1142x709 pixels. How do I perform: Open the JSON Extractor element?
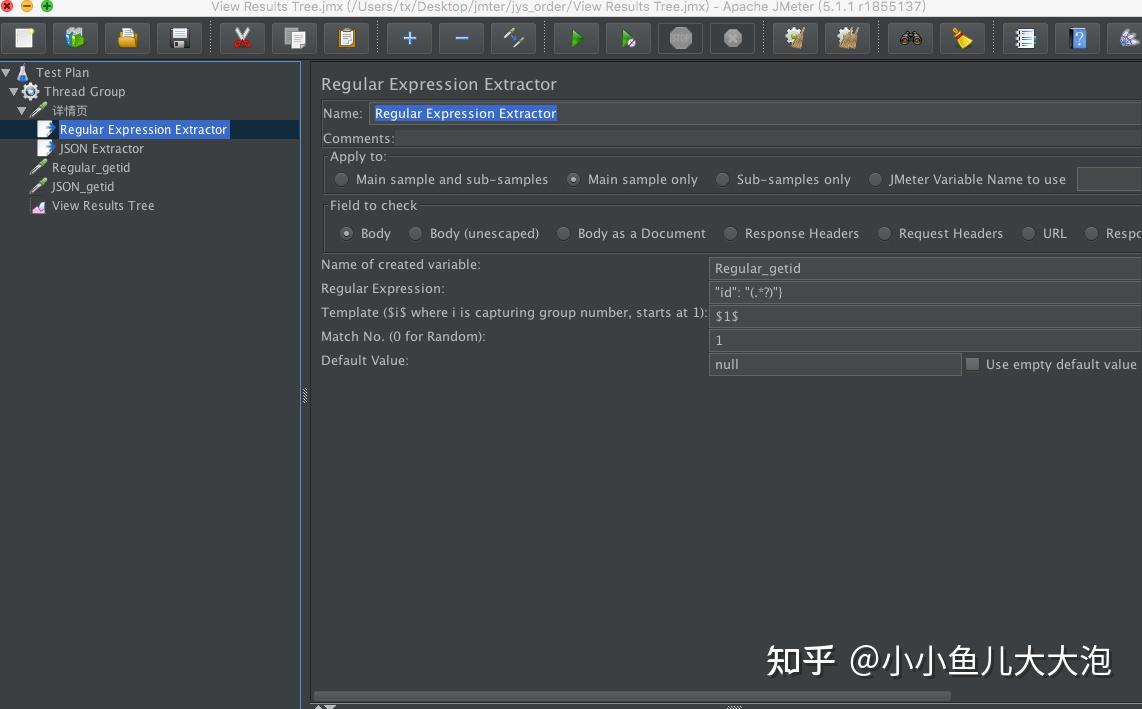(x=101, y=148)
